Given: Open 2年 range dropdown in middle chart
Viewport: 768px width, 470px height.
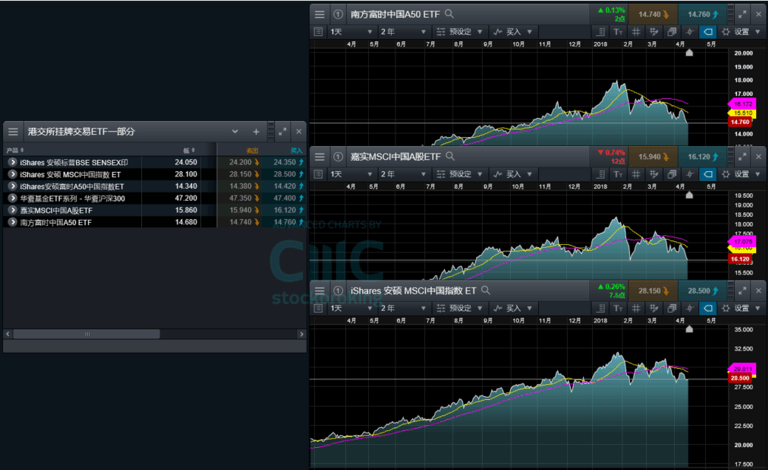Looking at the screenshot, I should click(x=403, y=174).
